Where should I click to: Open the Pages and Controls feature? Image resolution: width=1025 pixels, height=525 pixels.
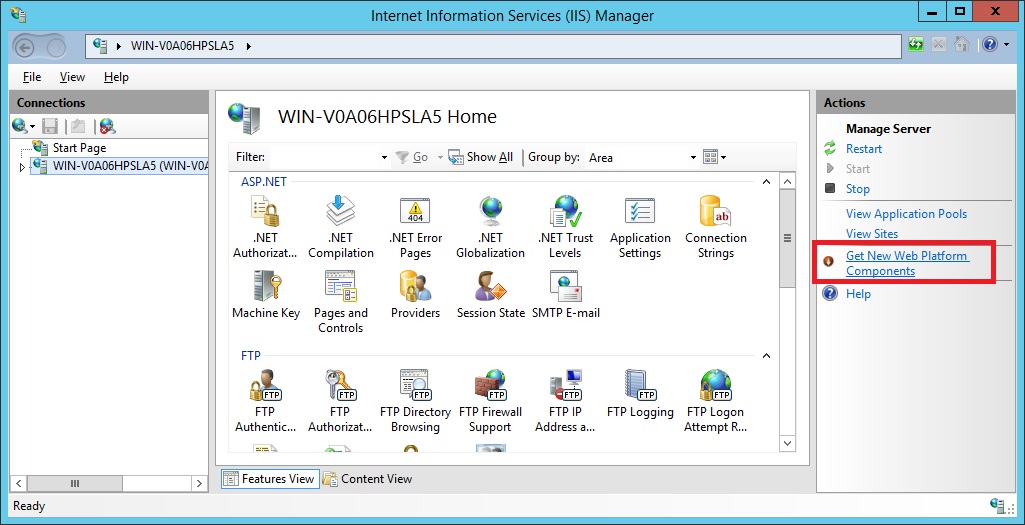pyautogui.click(x=341, y=301)
